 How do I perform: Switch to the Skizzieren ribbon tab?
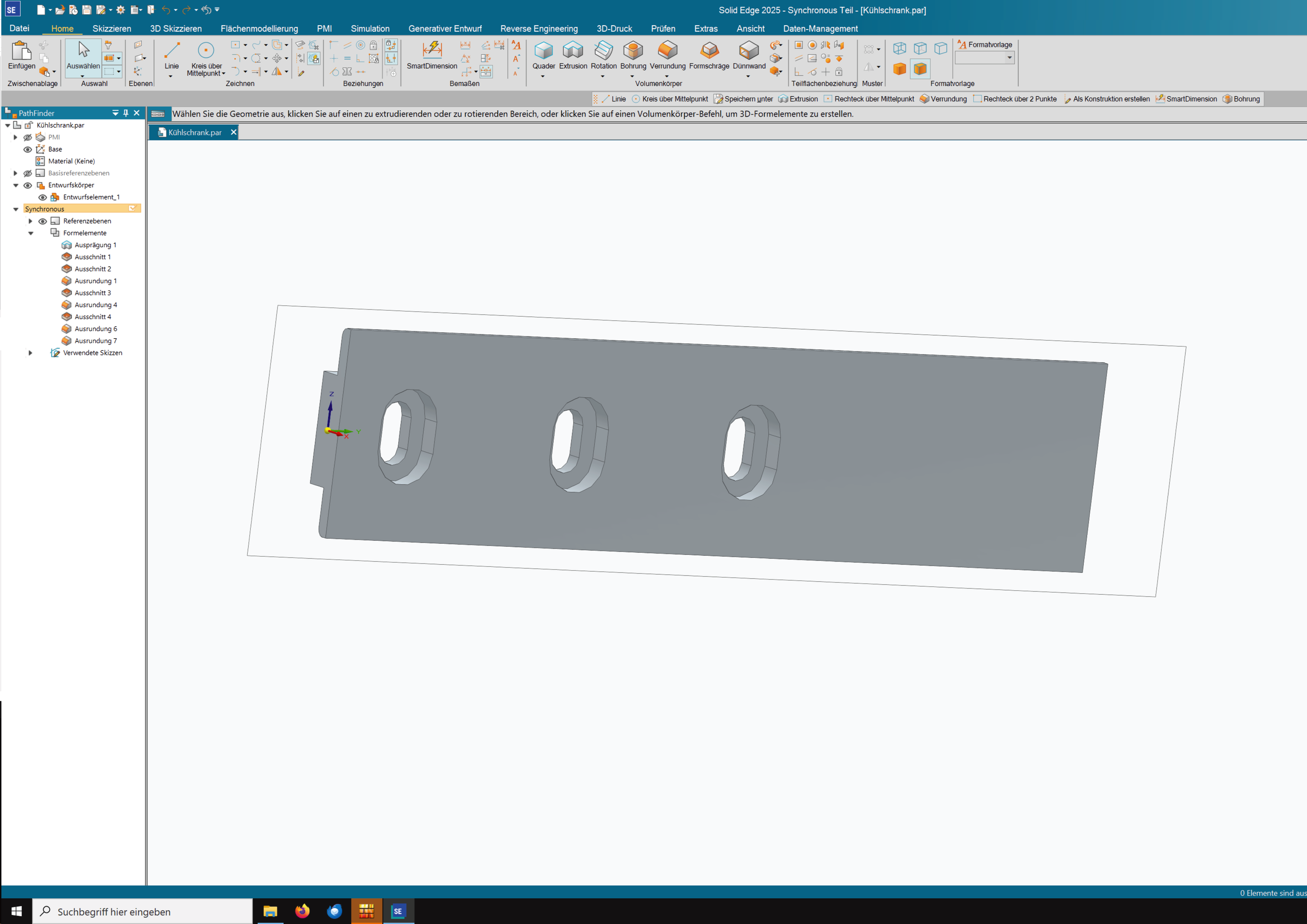pos(111,28)
